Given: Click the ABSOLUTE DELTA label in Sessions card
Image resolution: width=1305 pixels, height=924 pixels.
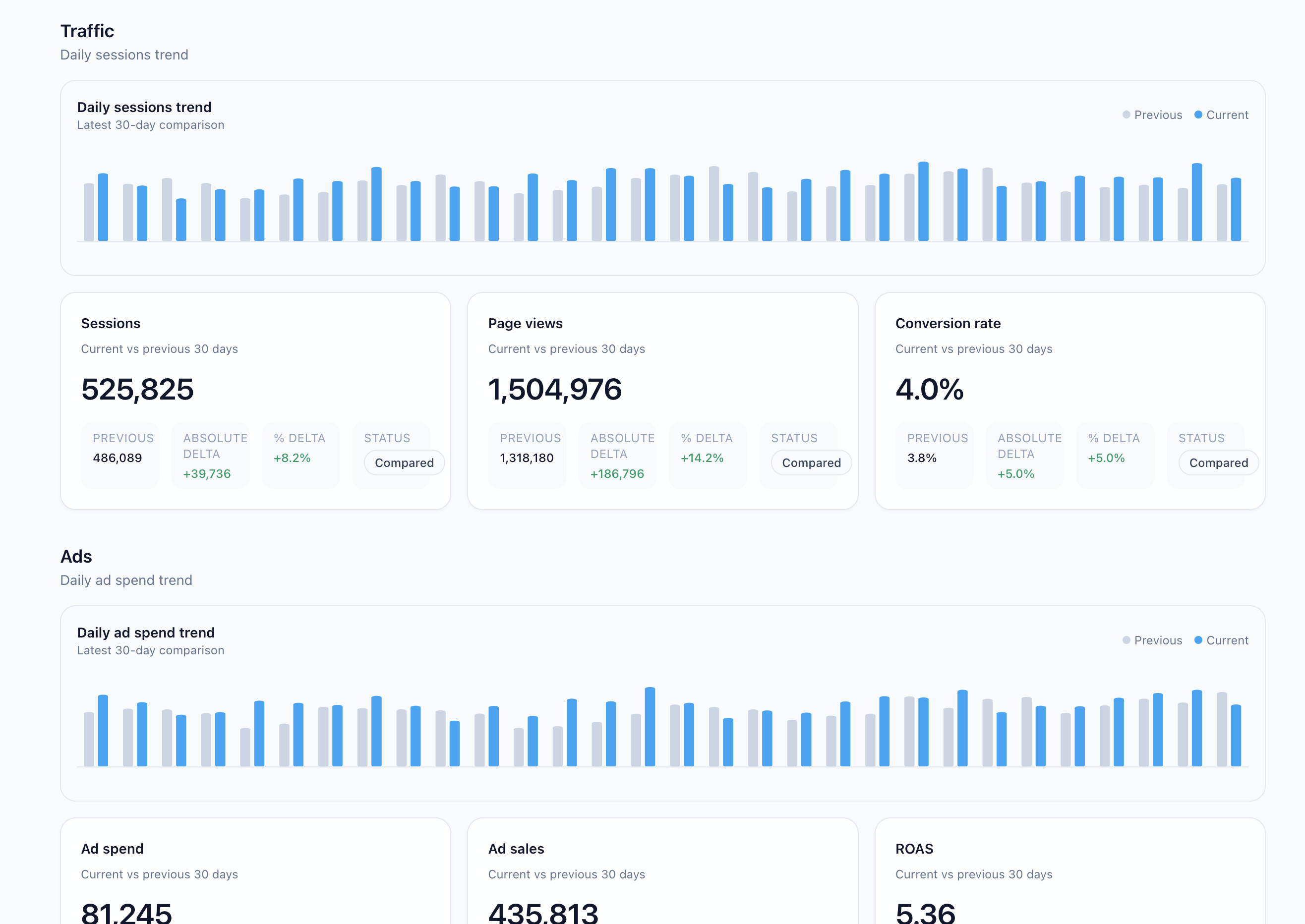Looking at the screenshot, I should (x=215, y=446).
